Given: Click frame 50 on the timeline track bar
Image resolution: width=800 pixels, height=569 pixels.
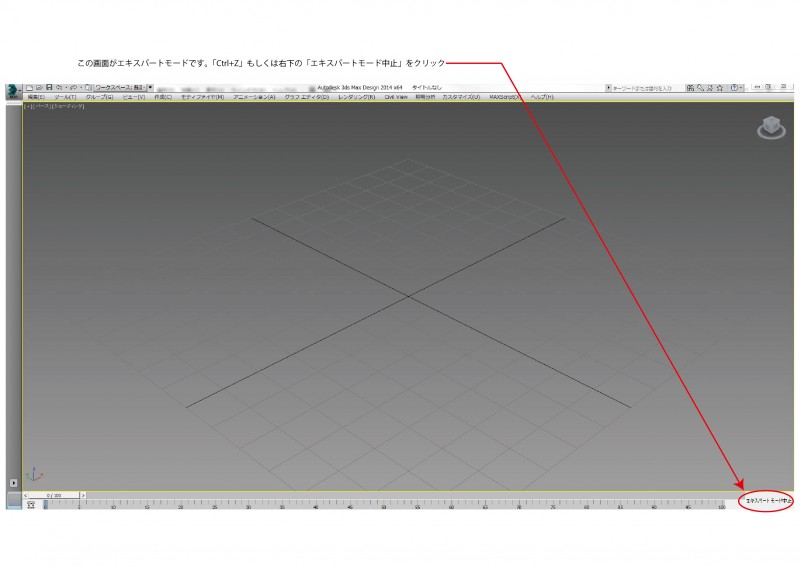Looking at the screenshot, I should [384, 504].
